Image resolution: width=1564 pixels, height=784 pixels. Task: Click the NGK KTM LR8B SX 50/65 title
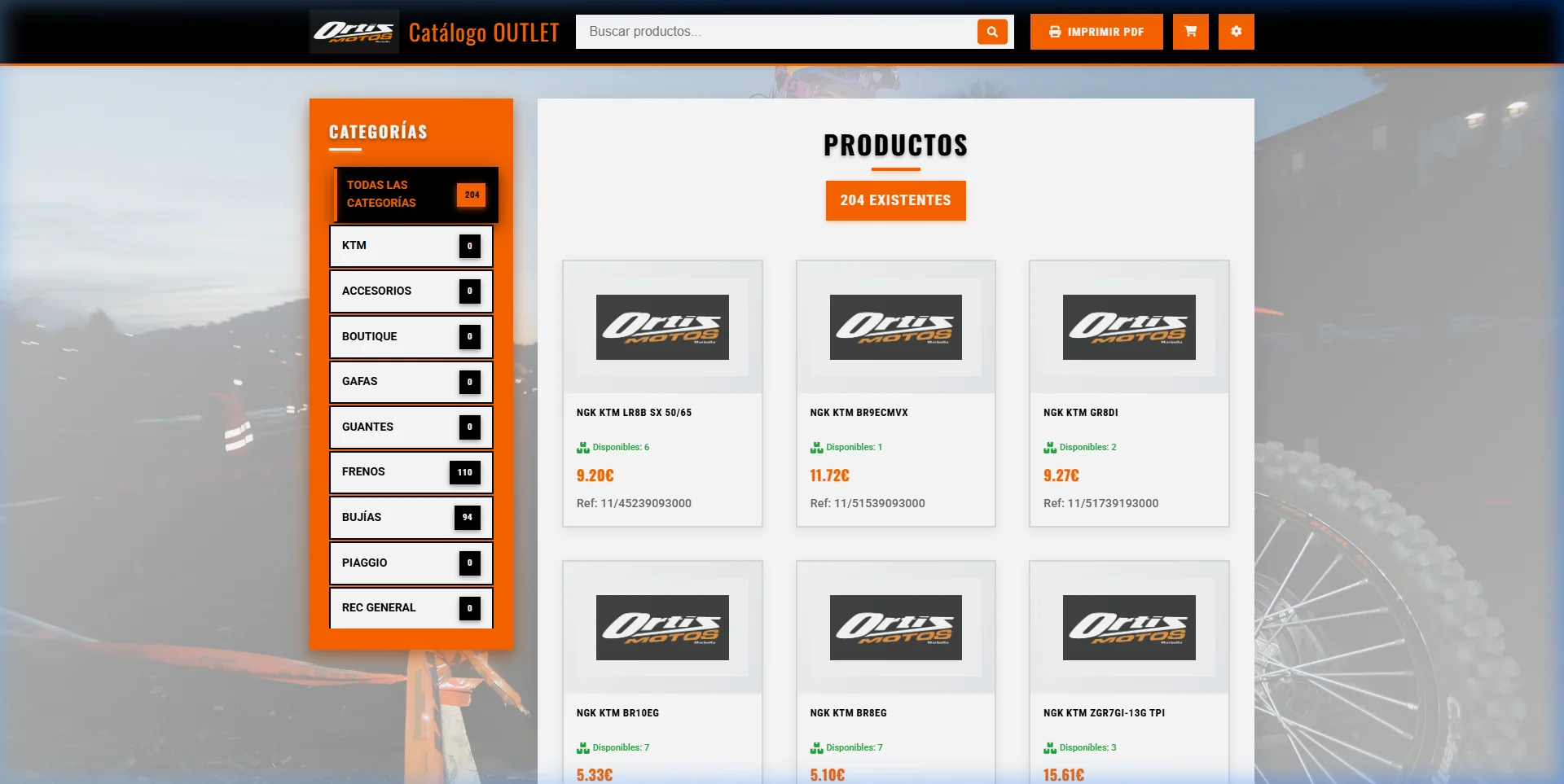coord(634,413)
